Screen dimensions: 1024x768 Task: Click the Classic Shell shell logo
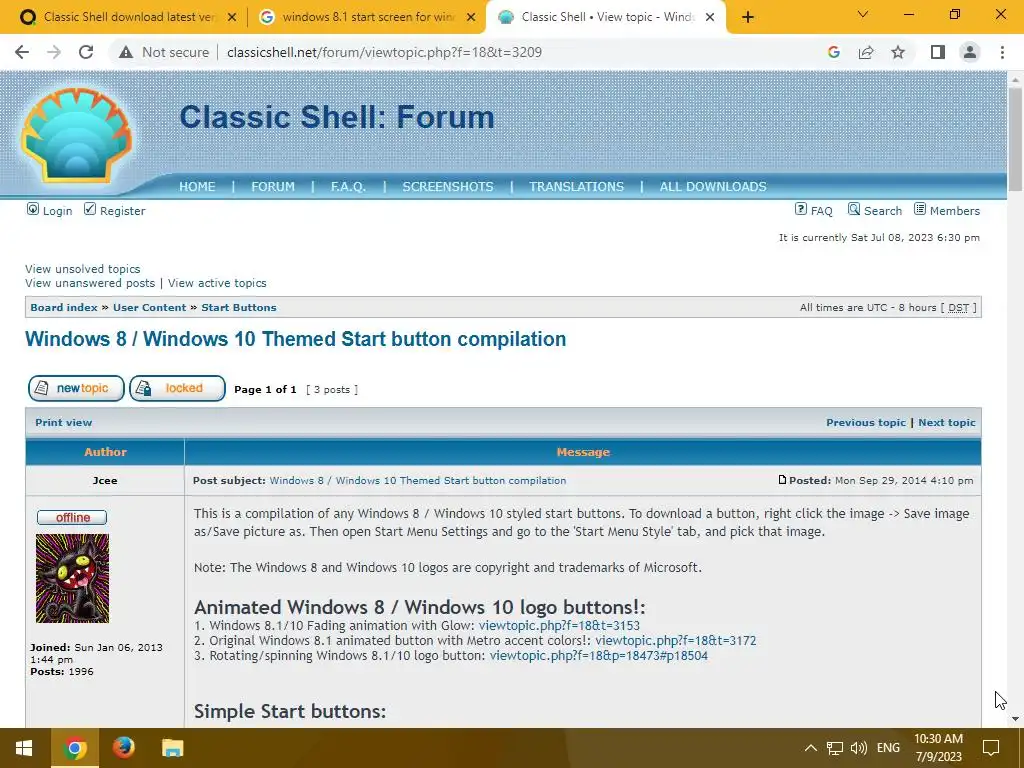point(76,134)
